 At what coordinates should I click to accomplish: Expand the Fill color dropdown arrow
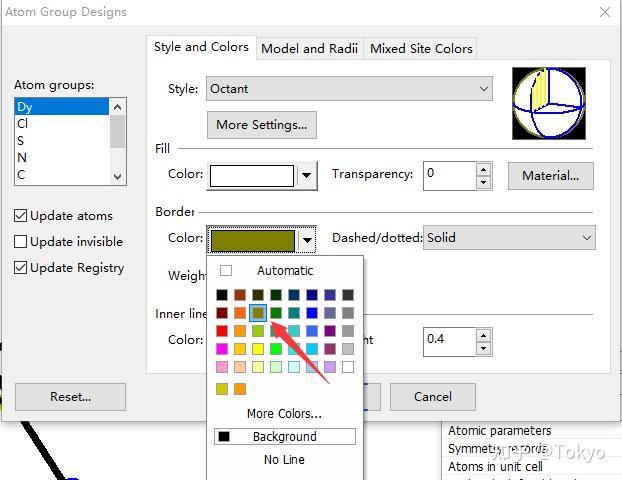pyautogui.click(x=307, y=176)
